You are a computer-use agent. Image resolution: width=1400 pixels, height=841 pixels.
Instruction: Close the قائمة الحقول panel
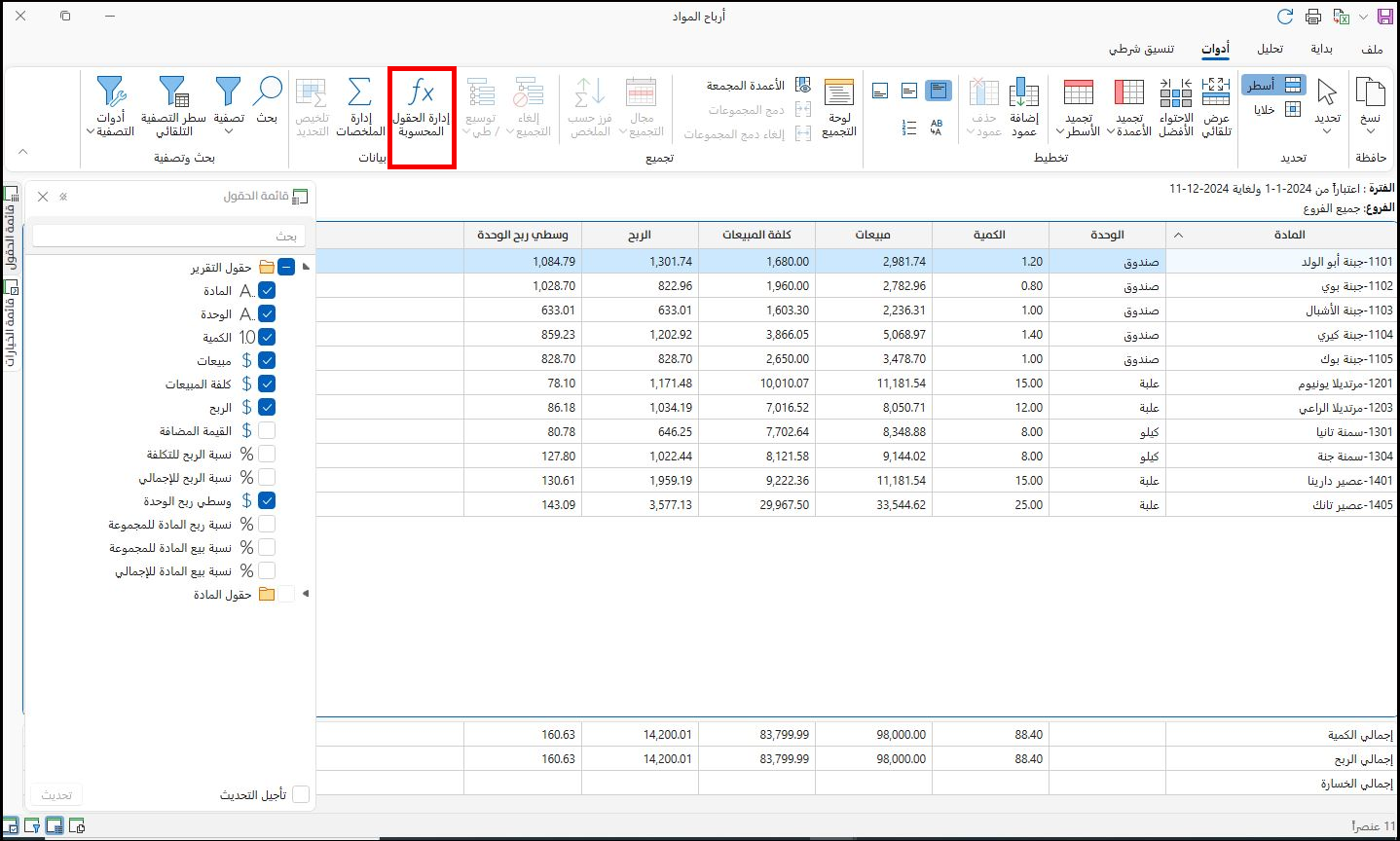(43, 197)
